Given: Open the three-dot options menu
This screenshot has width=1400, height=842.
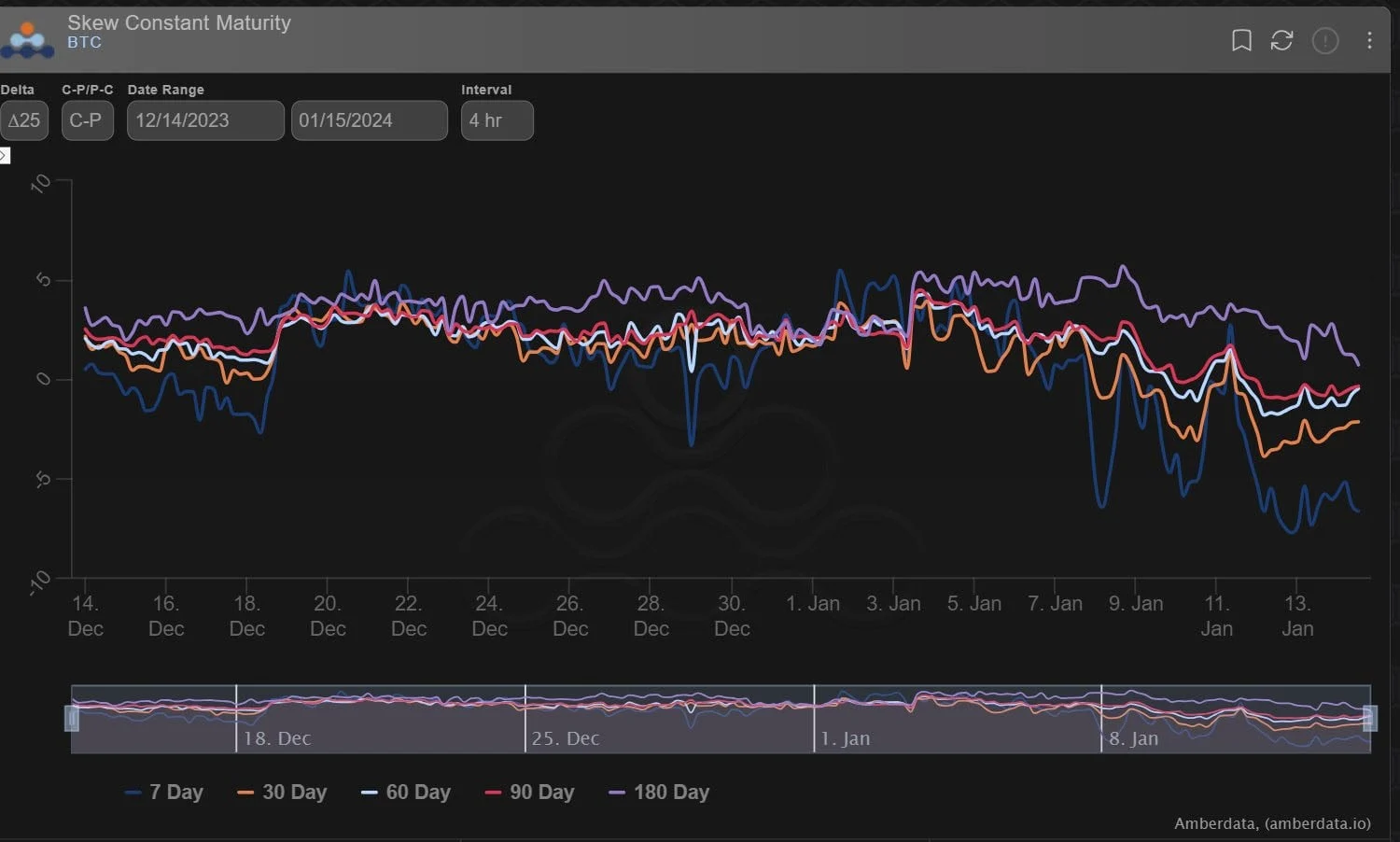Looking at the screenshot, I should coord(1369,40).
